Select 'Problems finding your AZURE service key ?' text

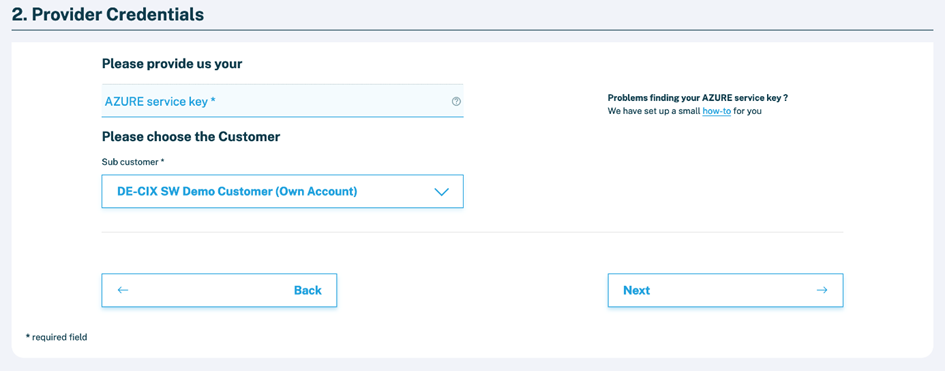click(698, 98)
